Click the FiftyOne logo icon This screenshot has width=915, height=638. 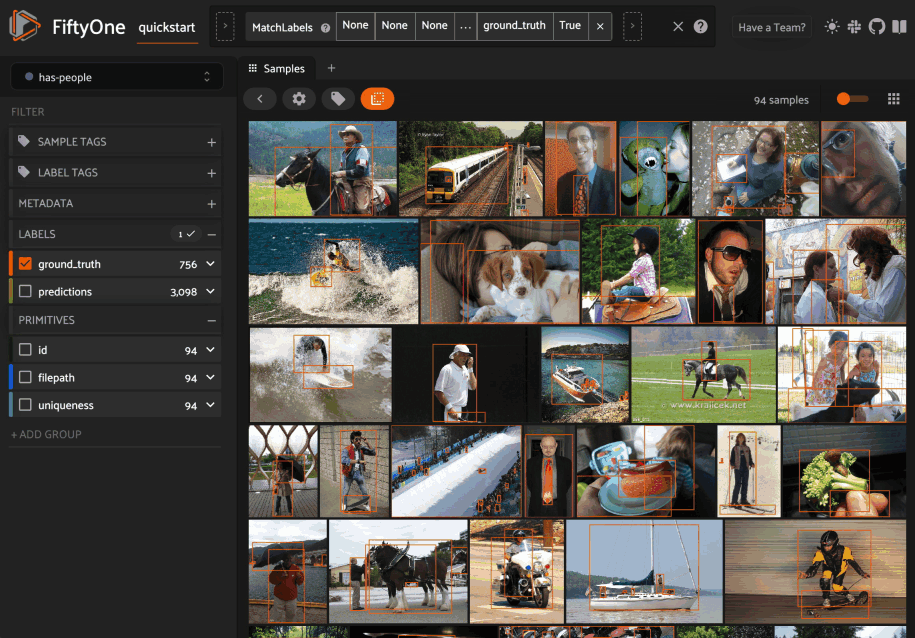point(25,26)
